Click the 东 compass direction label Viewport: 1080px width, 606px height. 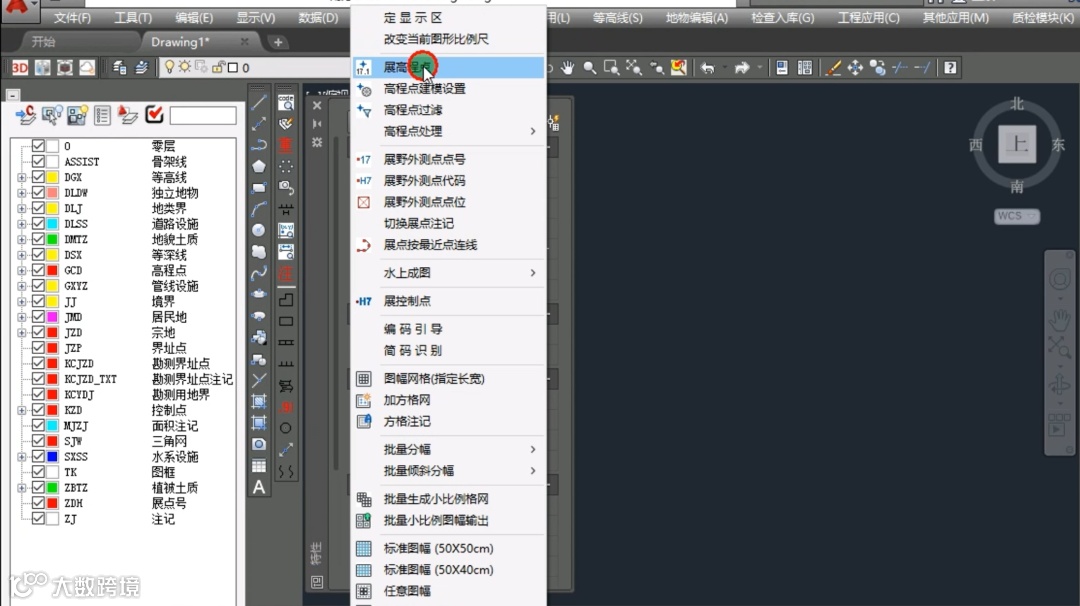point(1058,145)
